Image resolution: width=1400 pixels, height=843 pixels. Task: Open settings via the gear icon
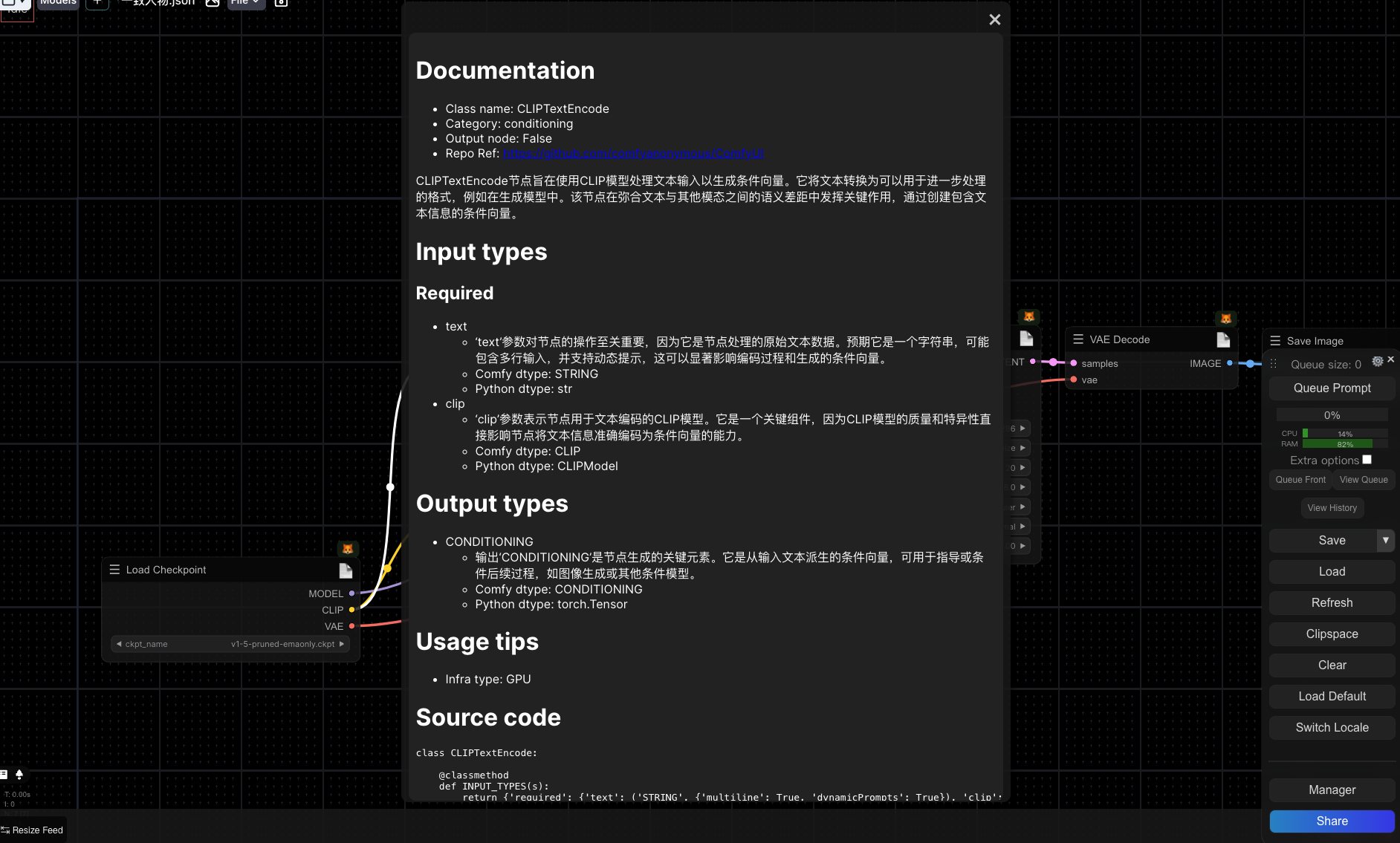click(x=1377, y=361)
